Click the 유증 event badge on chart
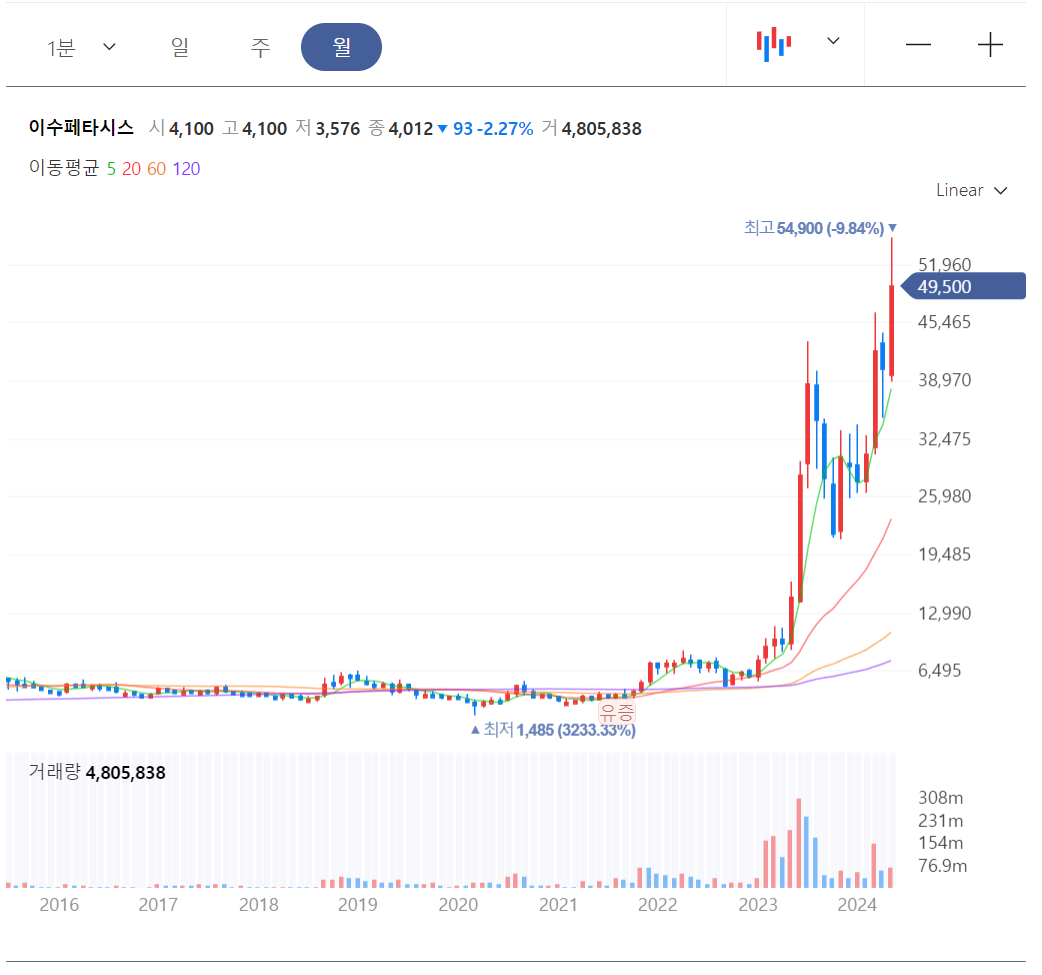Image resolution: width=1042 pixels, height=975 pixels. 617,712
